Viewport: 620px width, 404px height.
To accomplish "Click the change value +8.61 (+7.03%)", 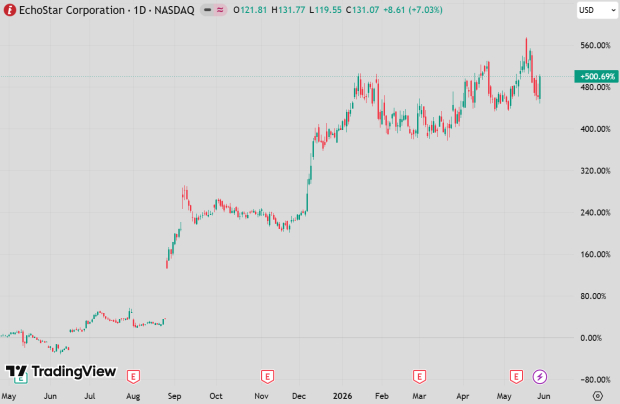I will point(413,10).
